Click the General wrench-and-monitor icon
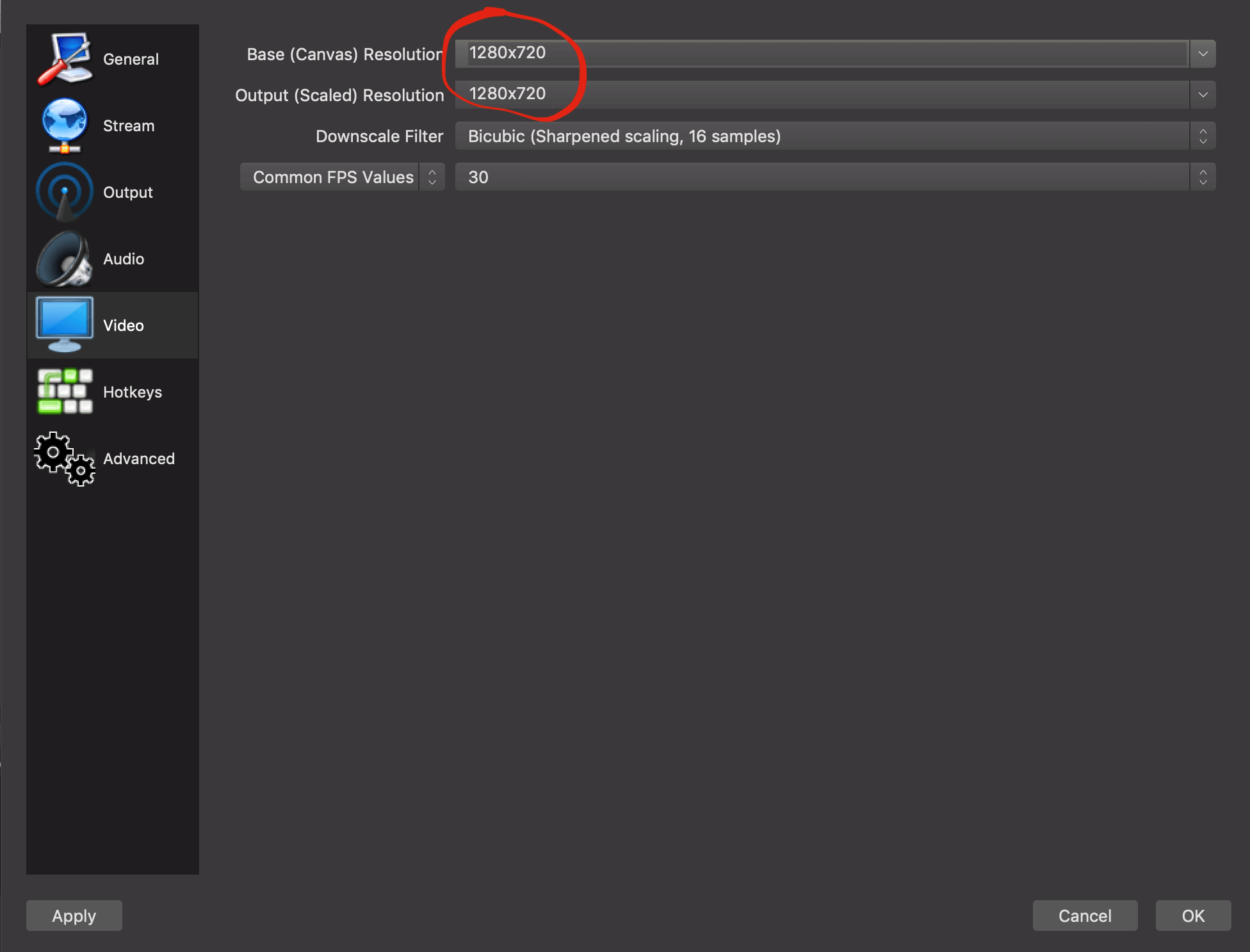Image resolution: width=1250 pixels, height=952 pixels. (64, 59)
